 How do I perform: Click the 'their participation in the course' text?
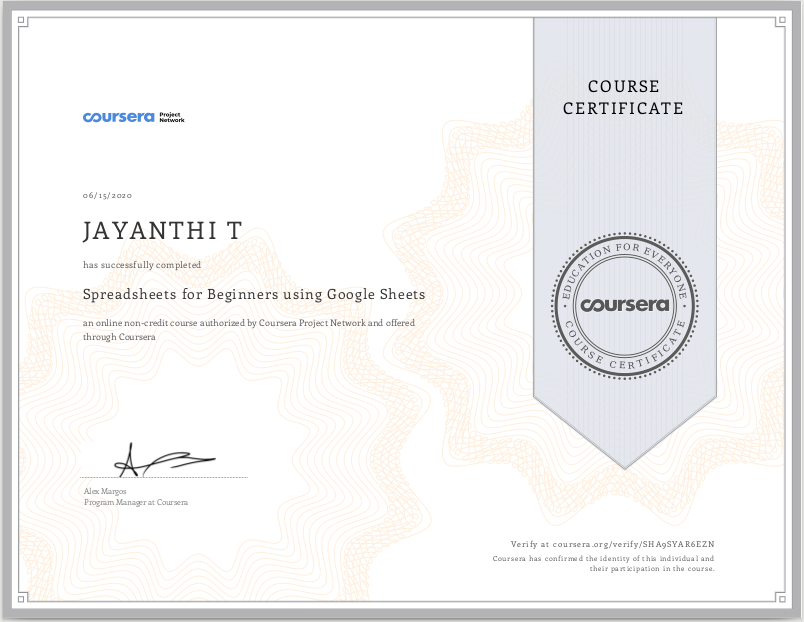[x=652, y=568]
